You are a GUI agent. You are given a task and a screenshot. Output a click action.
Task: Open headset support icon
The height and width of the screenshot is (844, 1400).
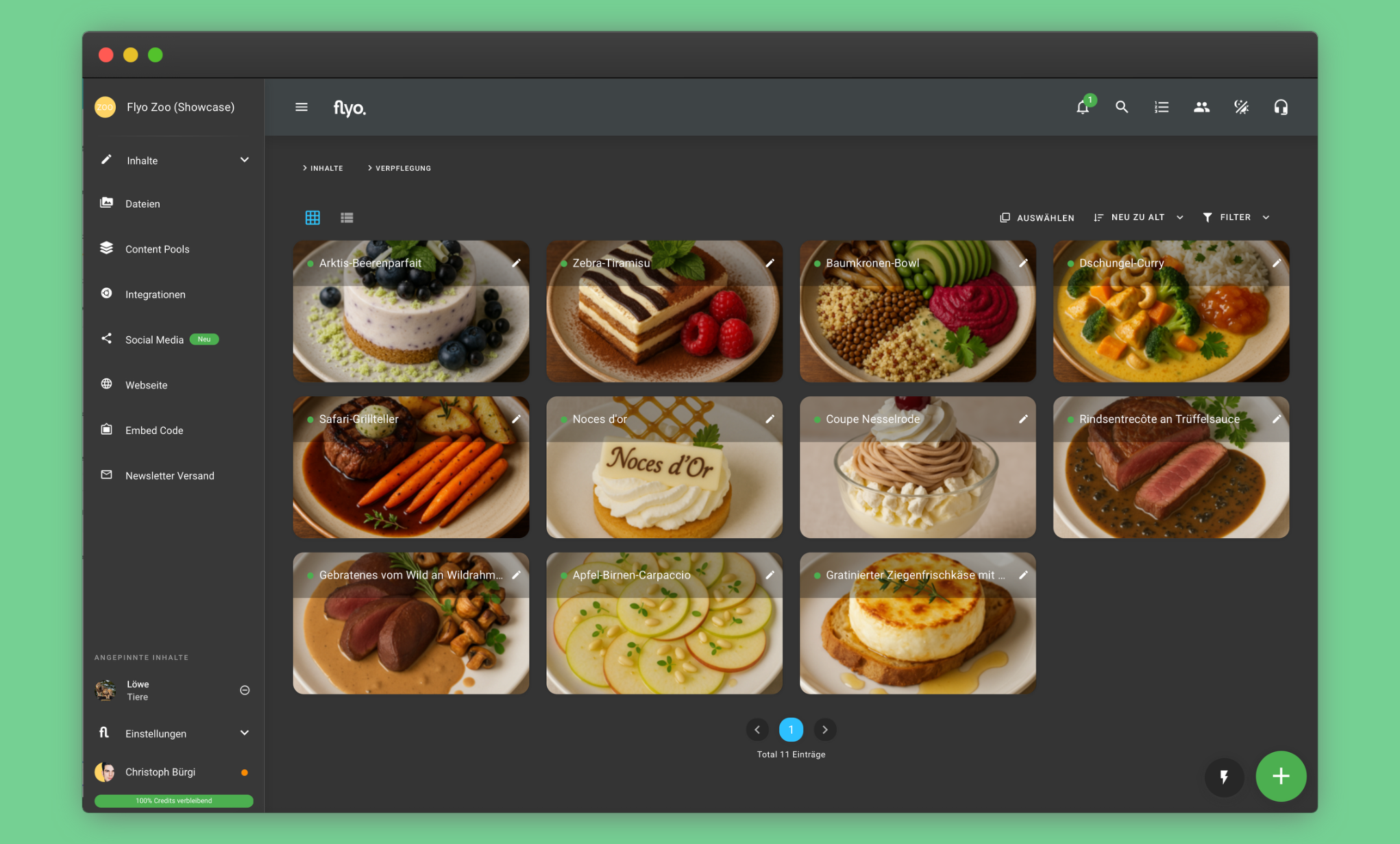(1281, 107)
